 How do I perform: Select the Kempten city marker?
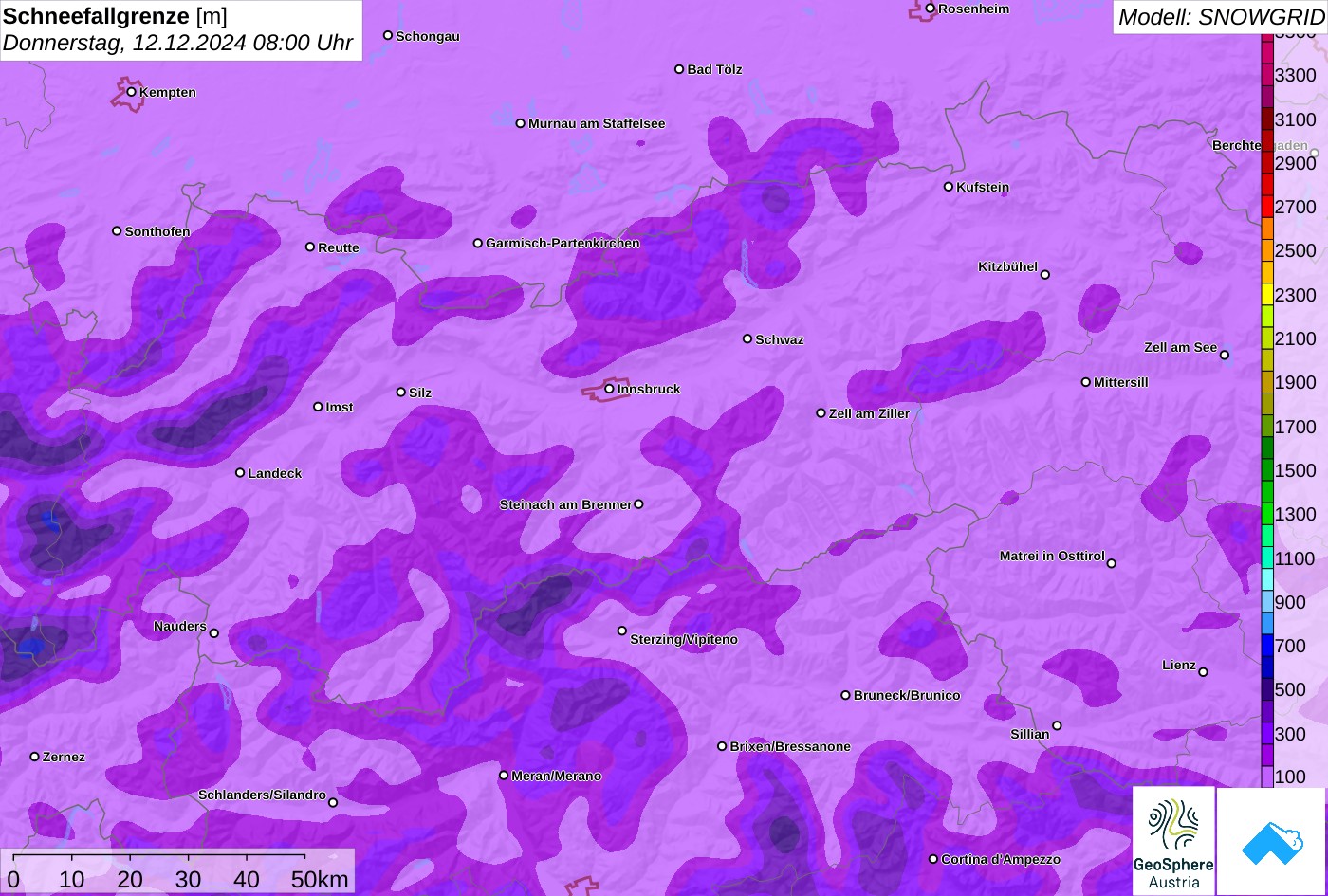132,92
